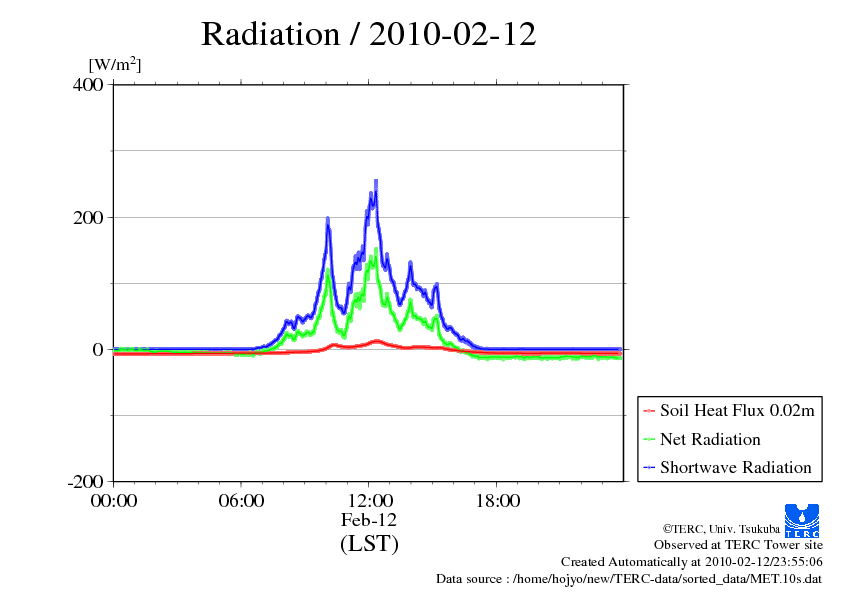Click the 06:00 x-axis label
The height and width of the screenshot is (595, 842).
click(x=241, y=501)
